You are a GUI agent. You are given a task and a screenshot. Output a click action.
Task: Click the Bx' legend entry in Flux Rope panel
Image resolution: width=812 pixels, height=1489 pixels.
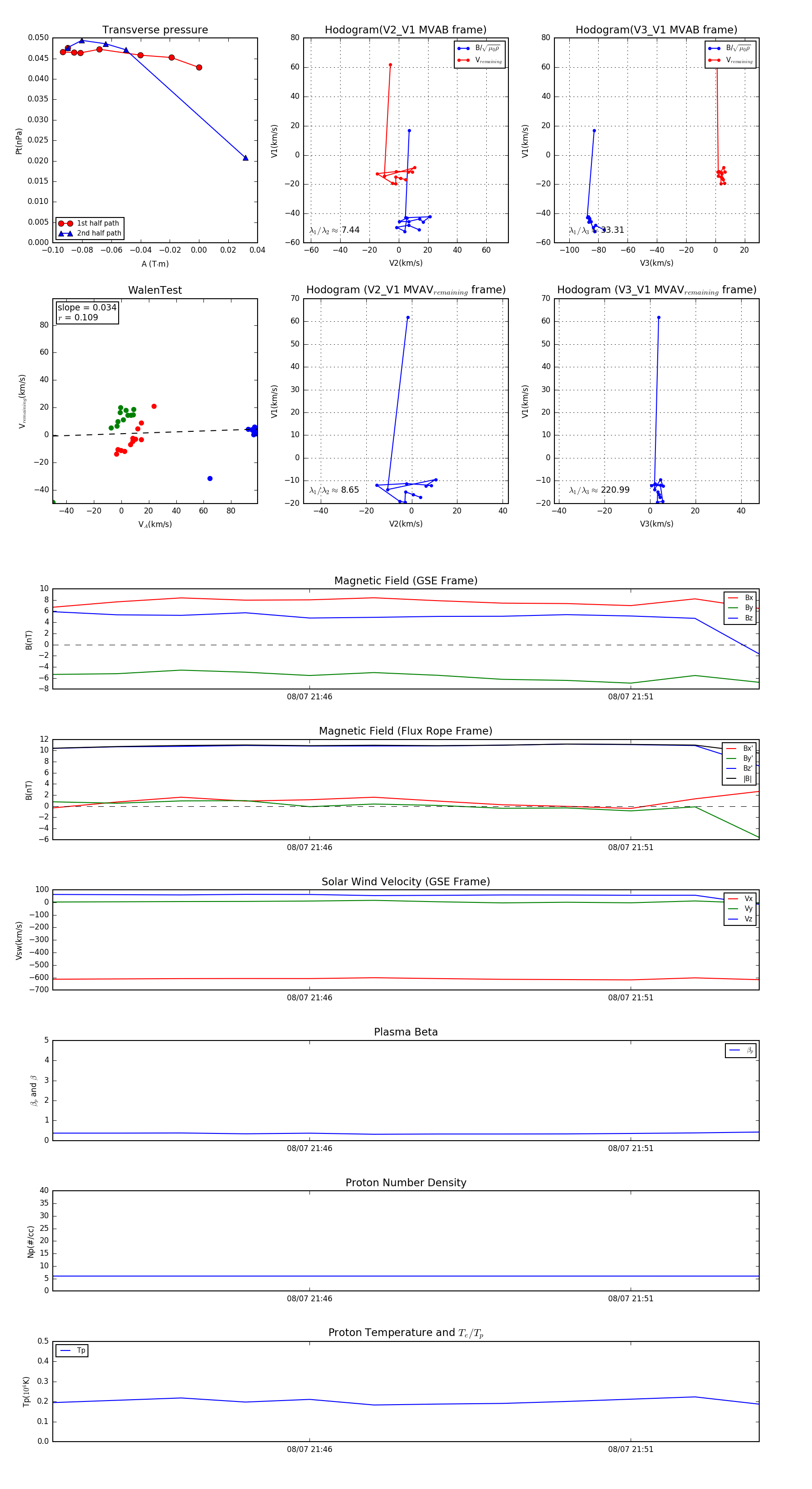tap(739, 749)
